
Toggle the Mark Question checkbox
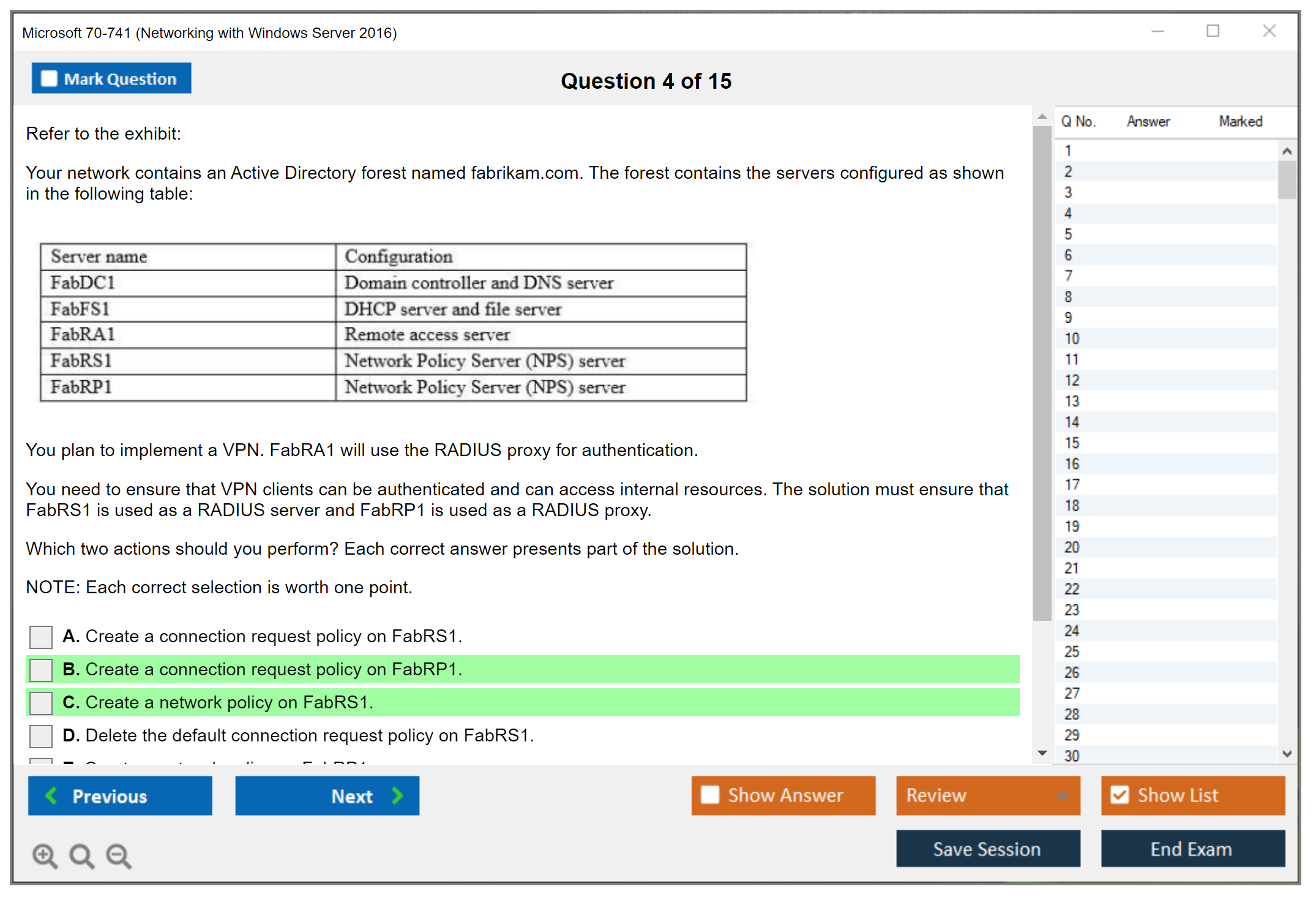point(49,79)
